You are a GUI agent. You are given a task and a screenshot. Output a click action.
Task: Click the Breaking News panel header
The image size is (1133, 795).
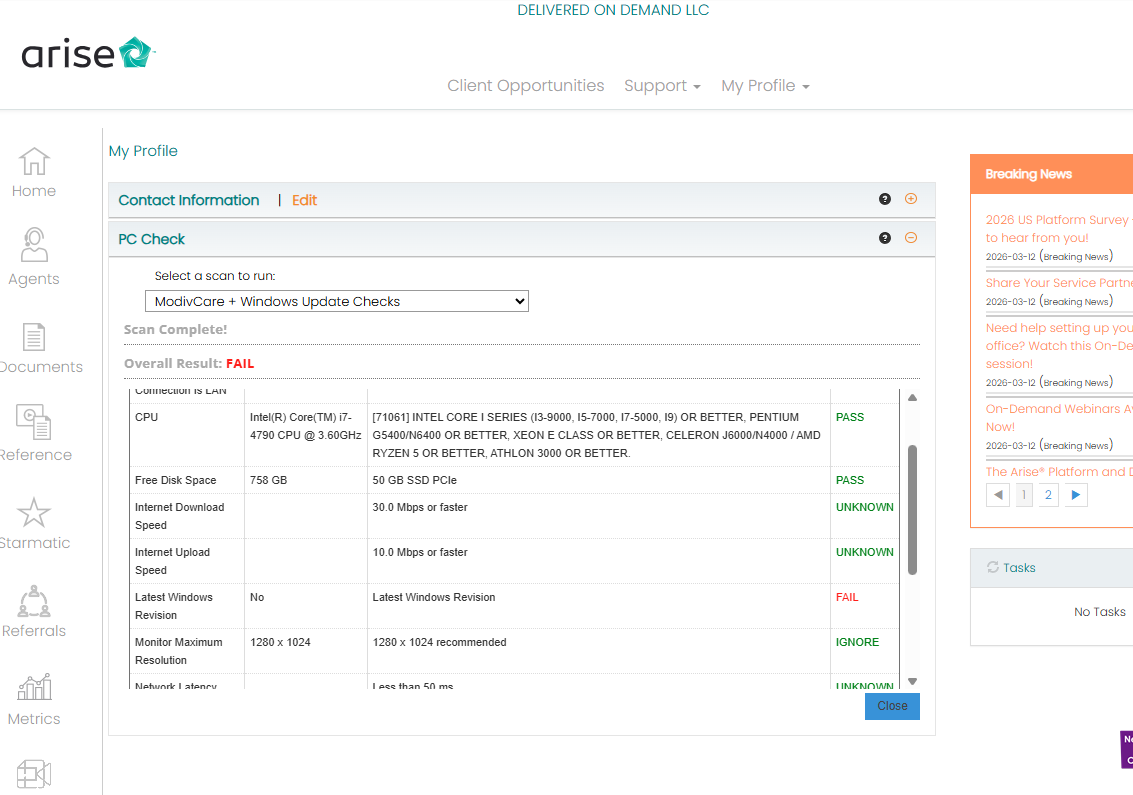(x=1051, y=174)
